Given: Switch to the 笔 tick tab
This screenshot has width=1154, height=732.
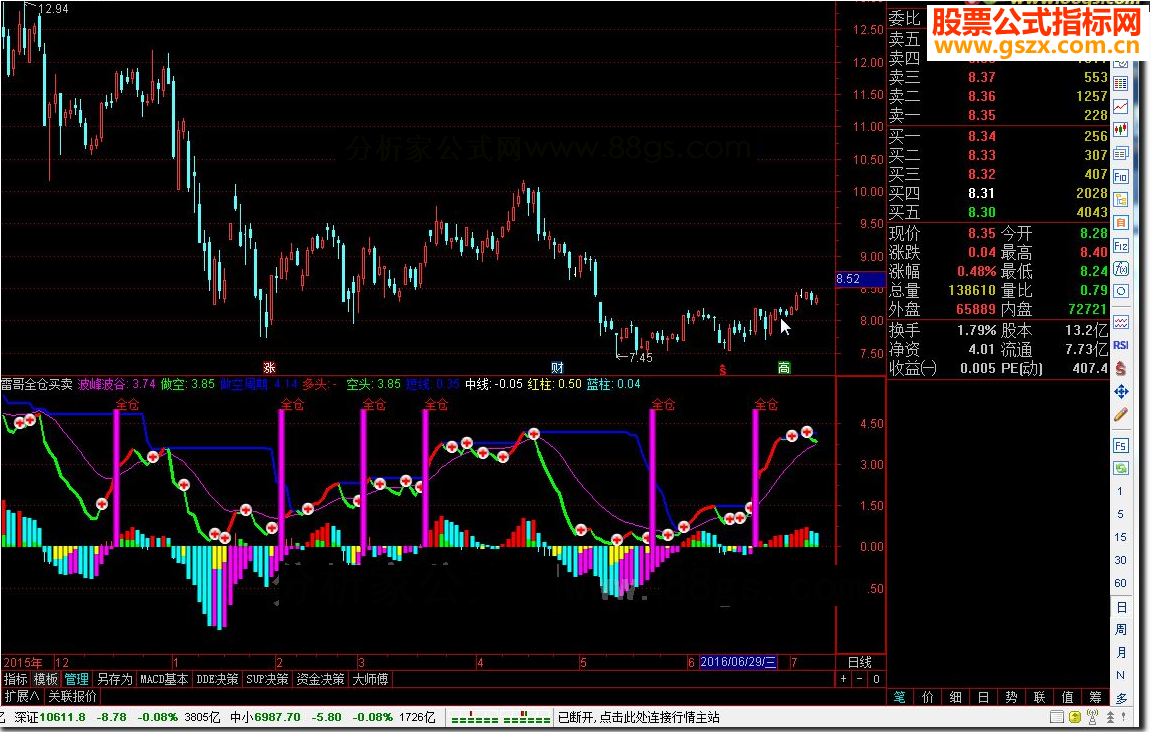Looking at the screenshot, I should tap(899, 697).
